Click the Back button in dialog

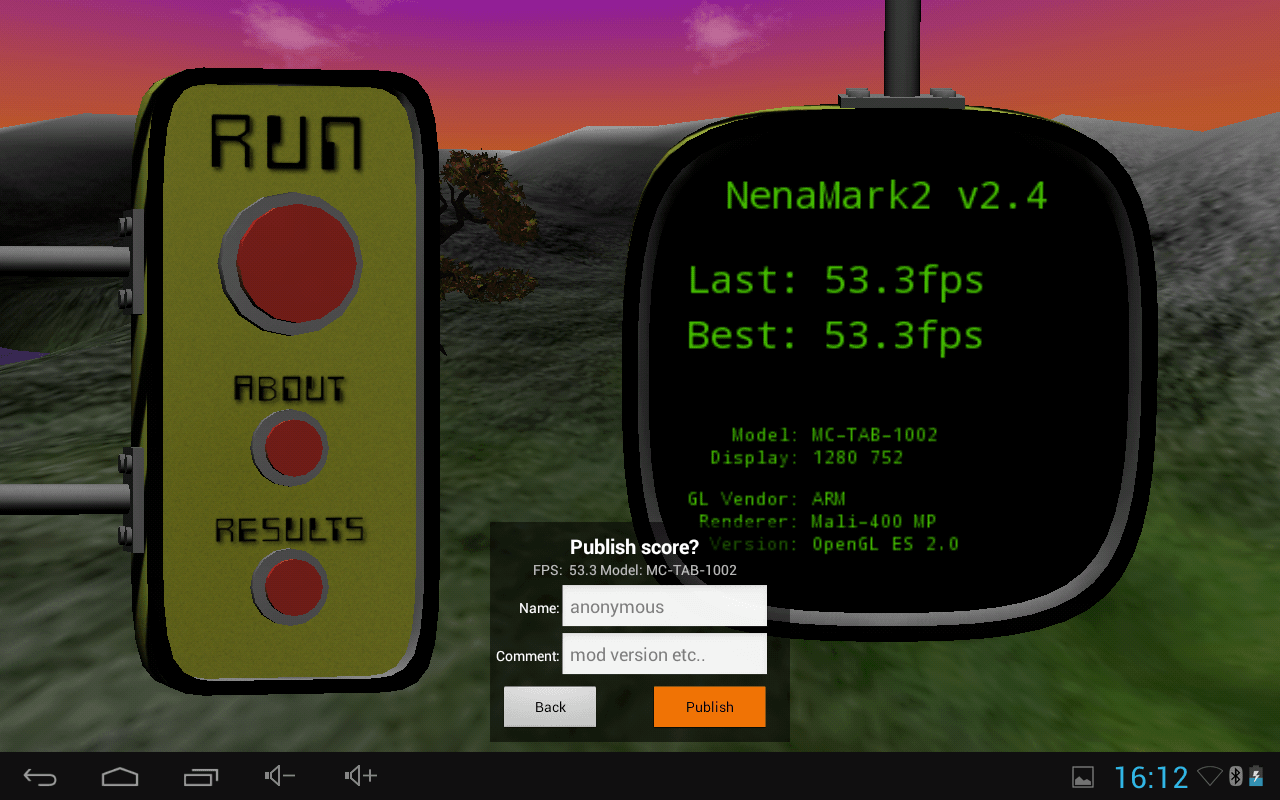coord(550,707)
